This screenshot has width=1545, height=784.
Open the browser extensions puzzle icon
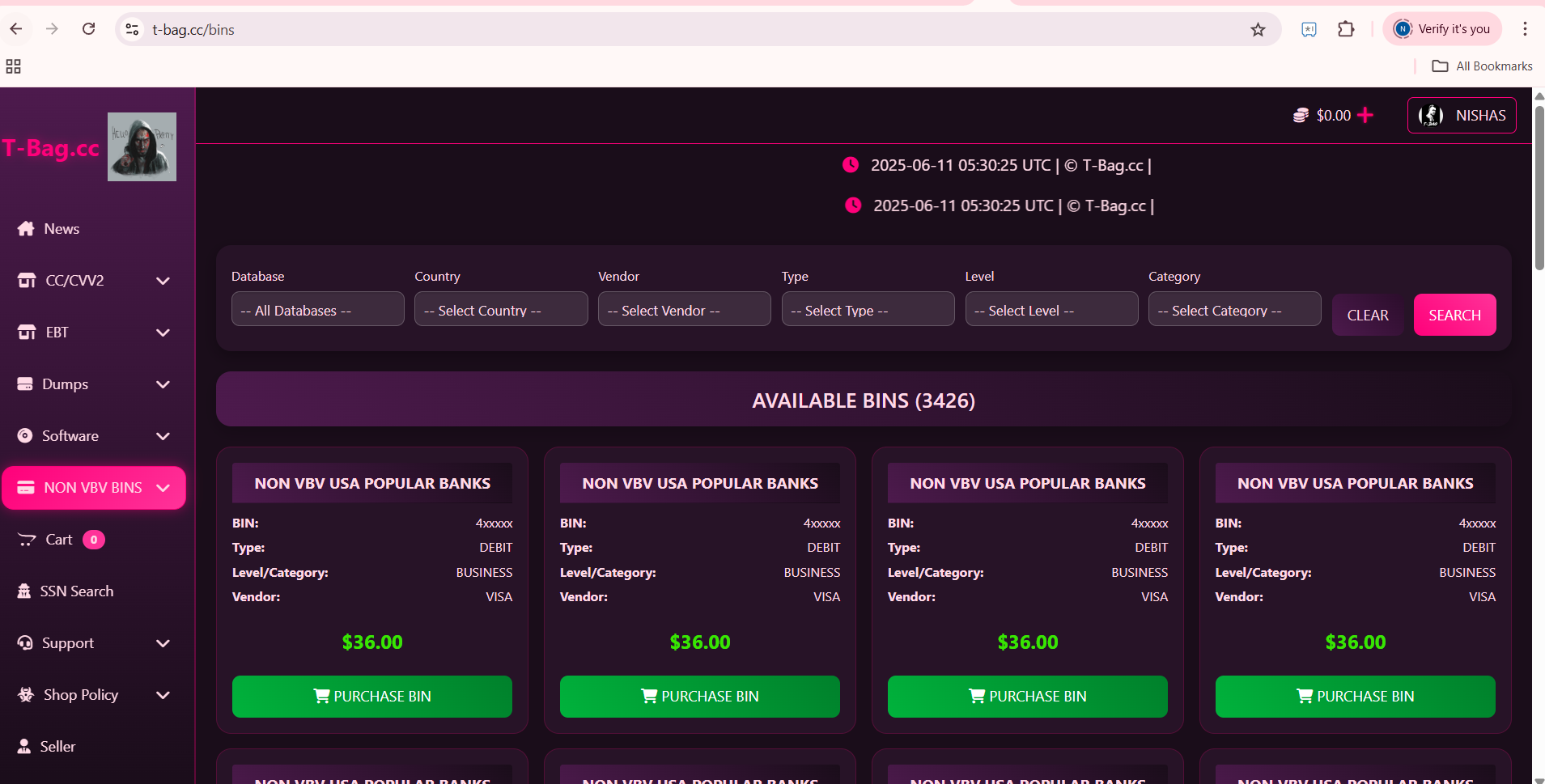[1346, 29]
